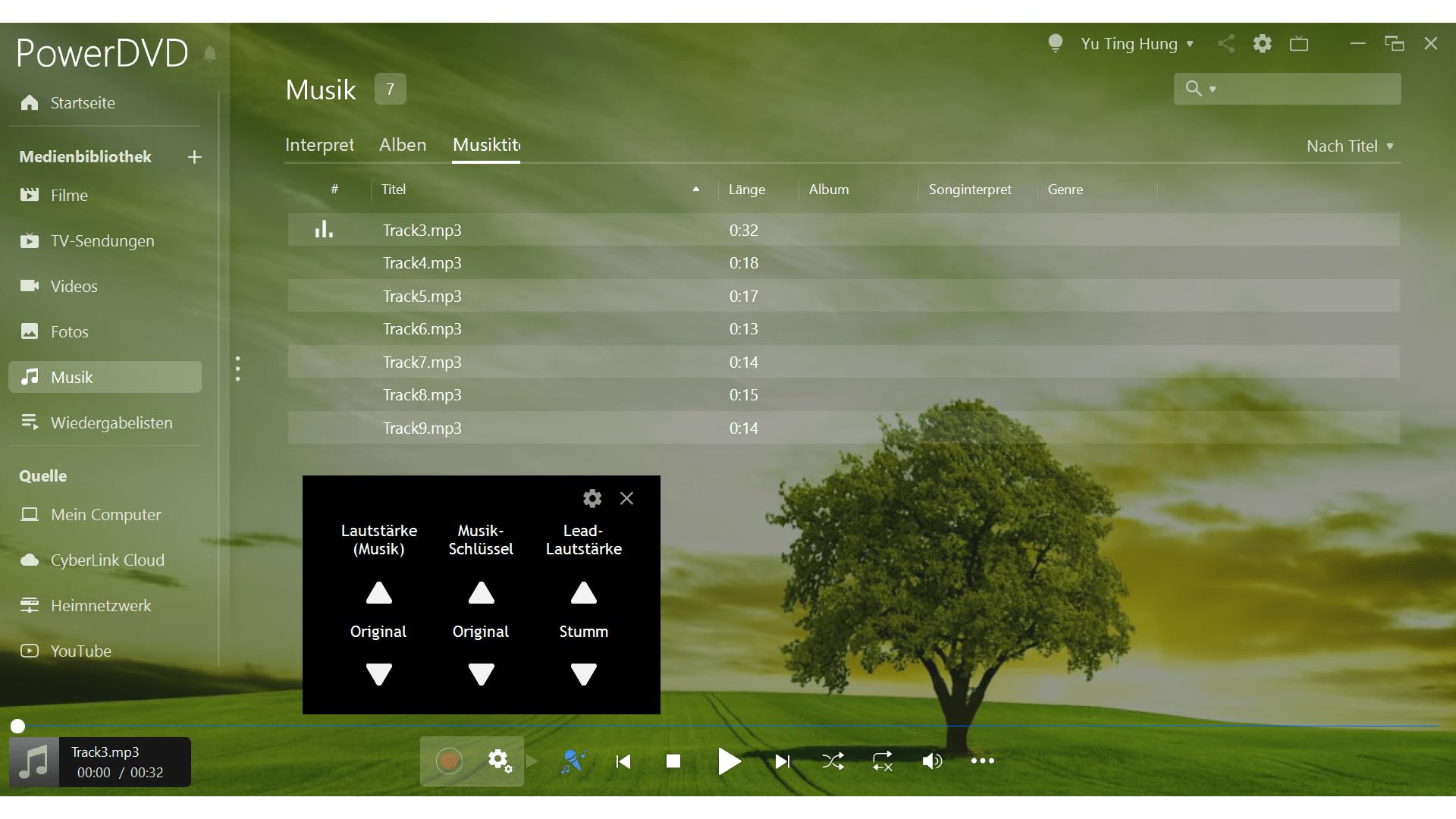Switch to TV mode icon
1456x819 pixels.
(1299, 43)
